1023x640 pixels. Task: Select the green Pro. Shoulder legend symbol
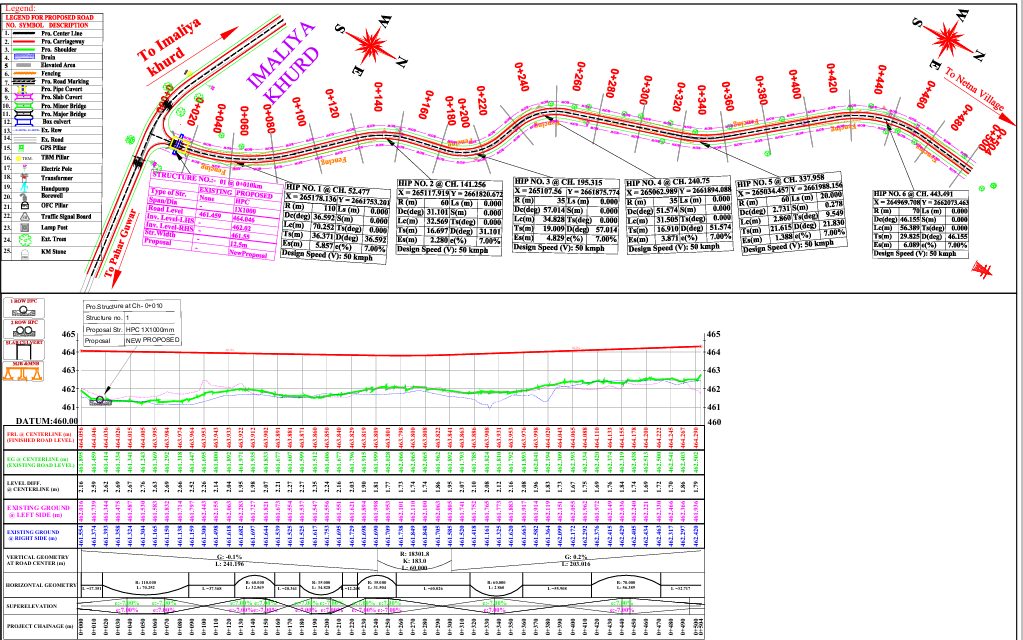[23, 50]
